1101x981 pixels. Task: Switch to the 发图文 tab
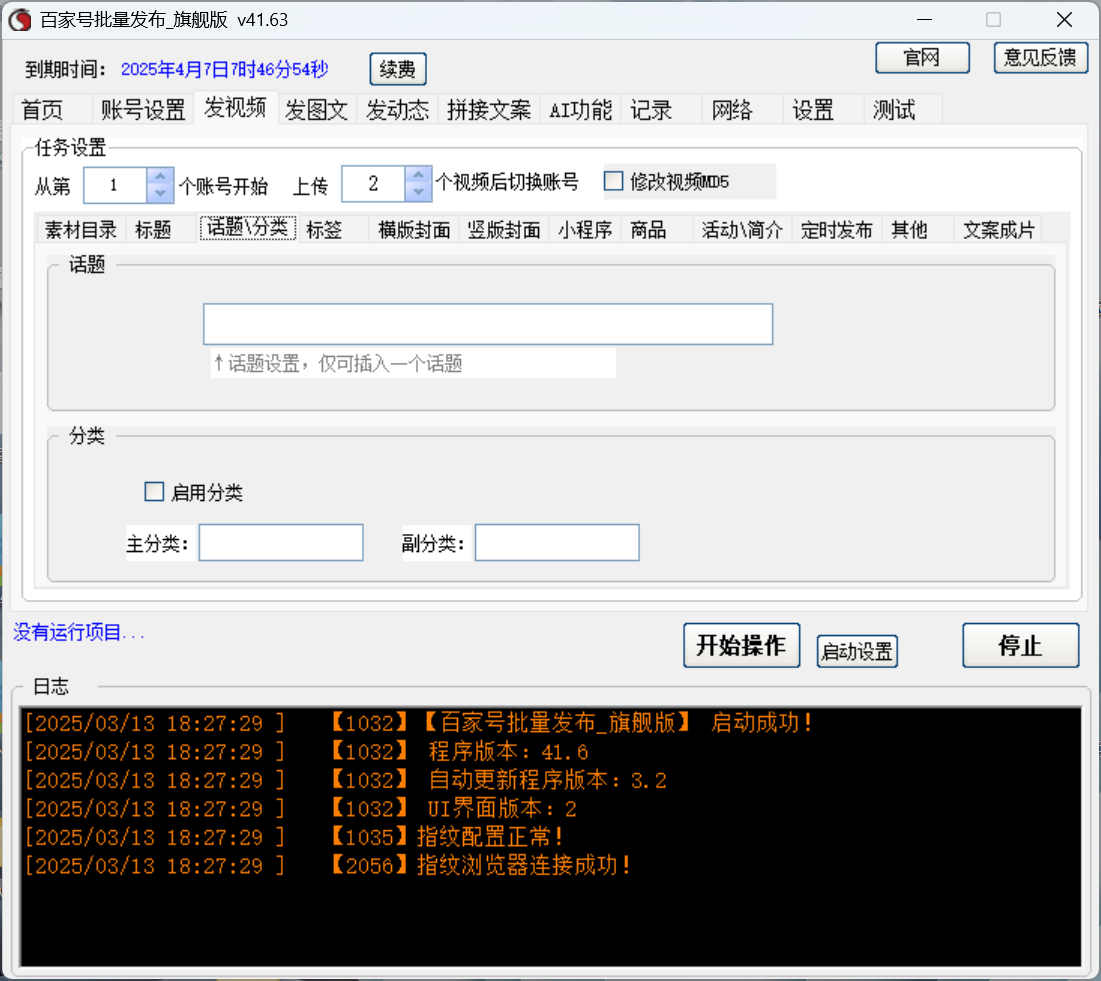tap(317, 110)
